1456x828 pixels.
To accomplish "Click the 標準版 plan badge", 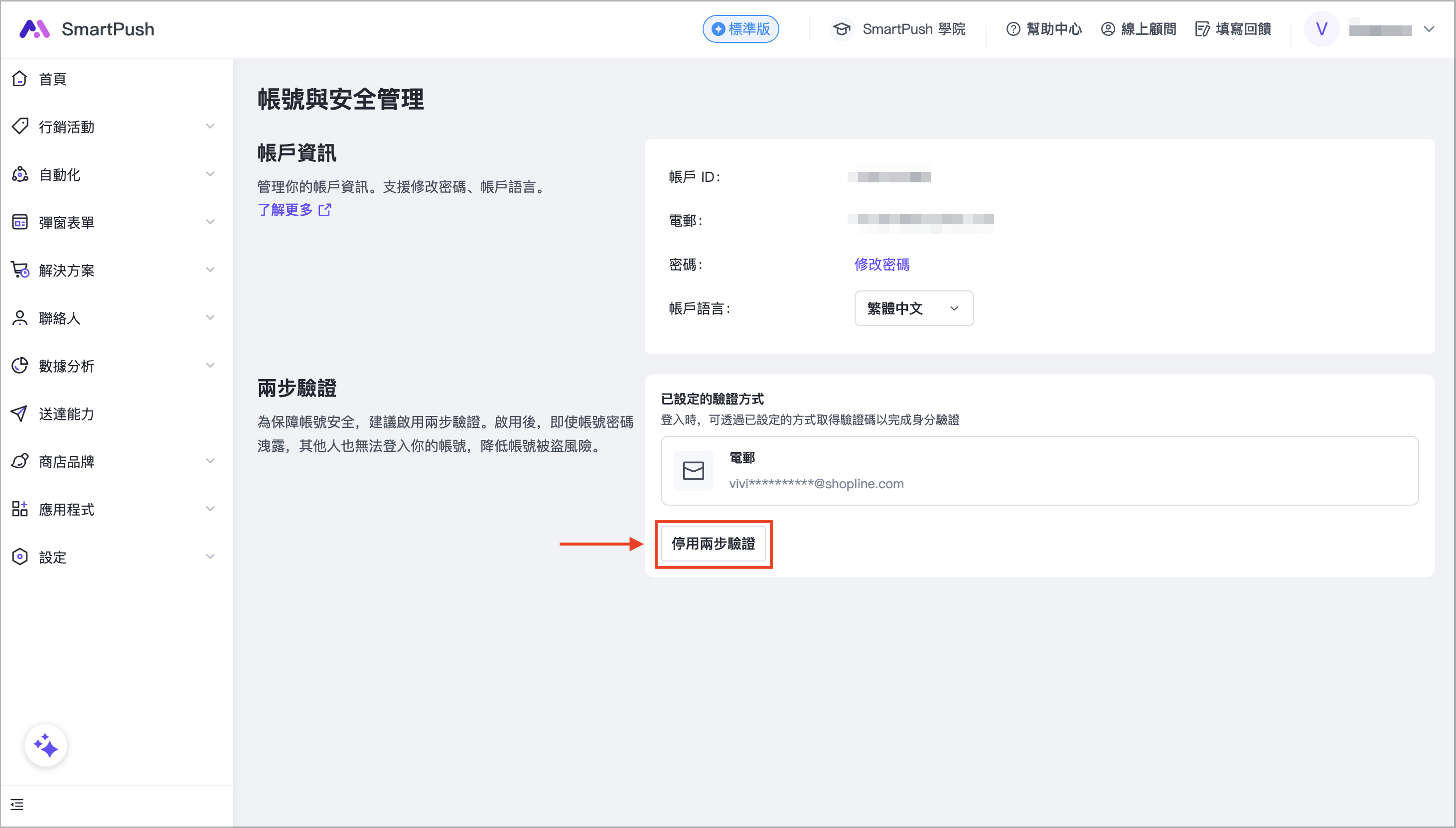I will pyautogui.click(x=740, y=29).
